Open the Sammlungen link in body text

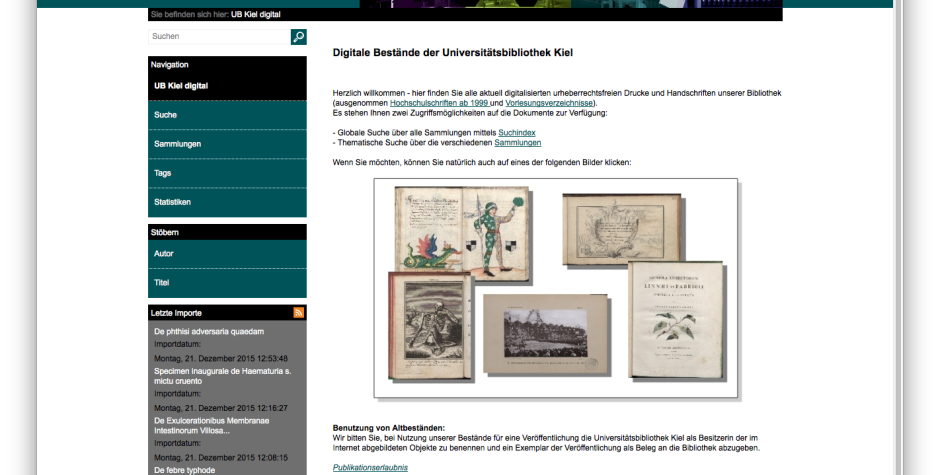[x=517, y=143]
